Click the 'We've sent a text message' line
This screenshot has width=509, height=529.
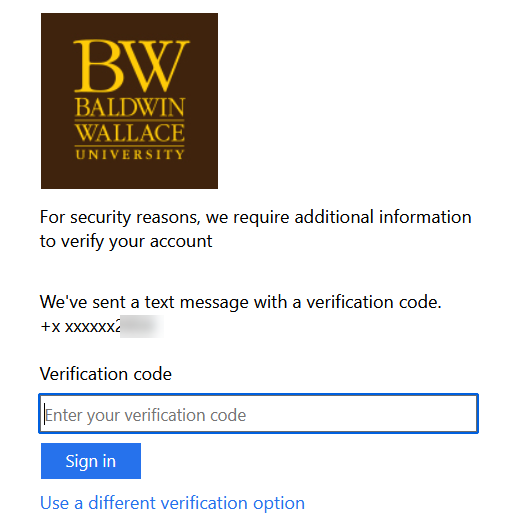[241, 302]
